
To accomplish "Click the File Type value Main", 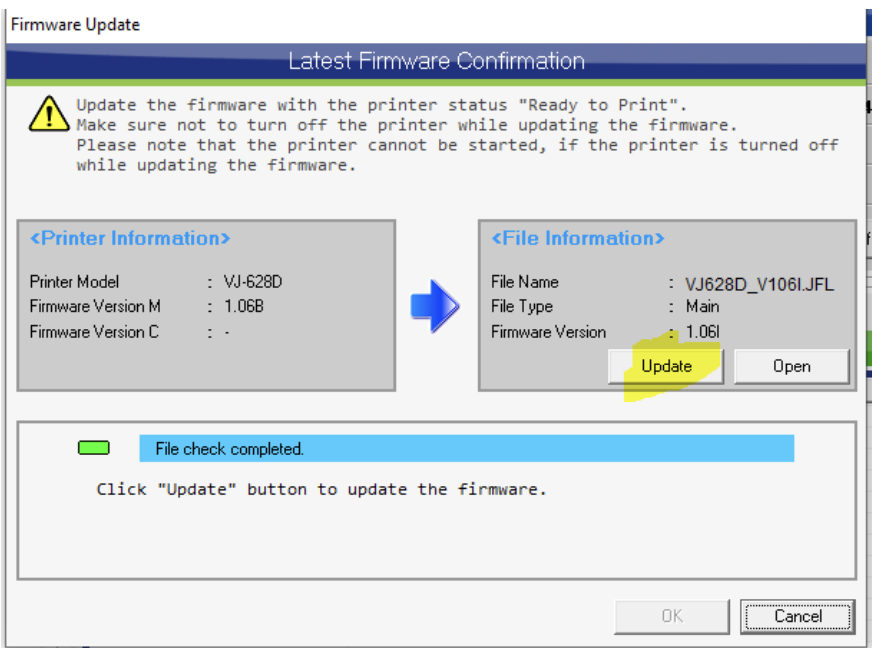I will (702, 307).
